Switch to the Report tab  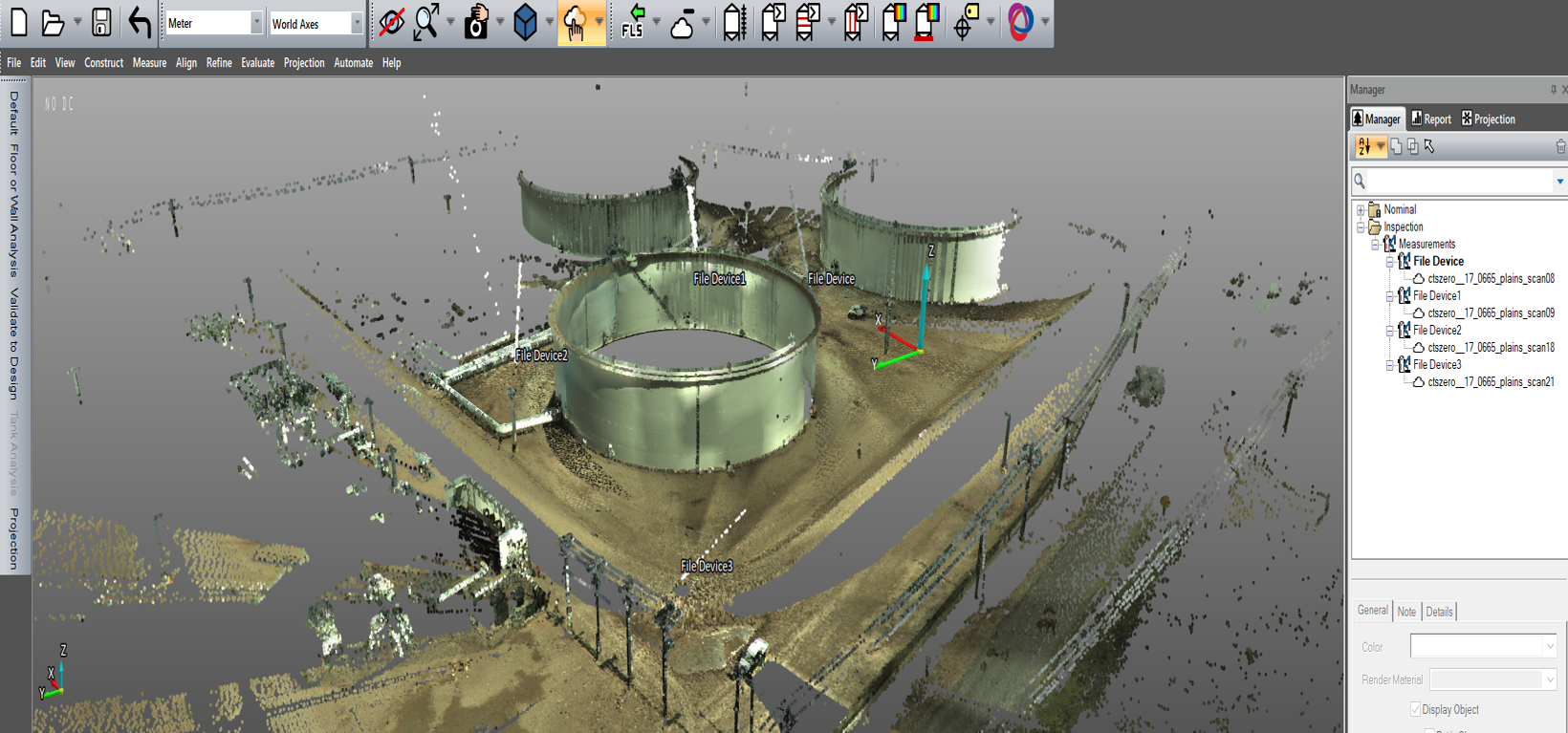click(1431, 119)
